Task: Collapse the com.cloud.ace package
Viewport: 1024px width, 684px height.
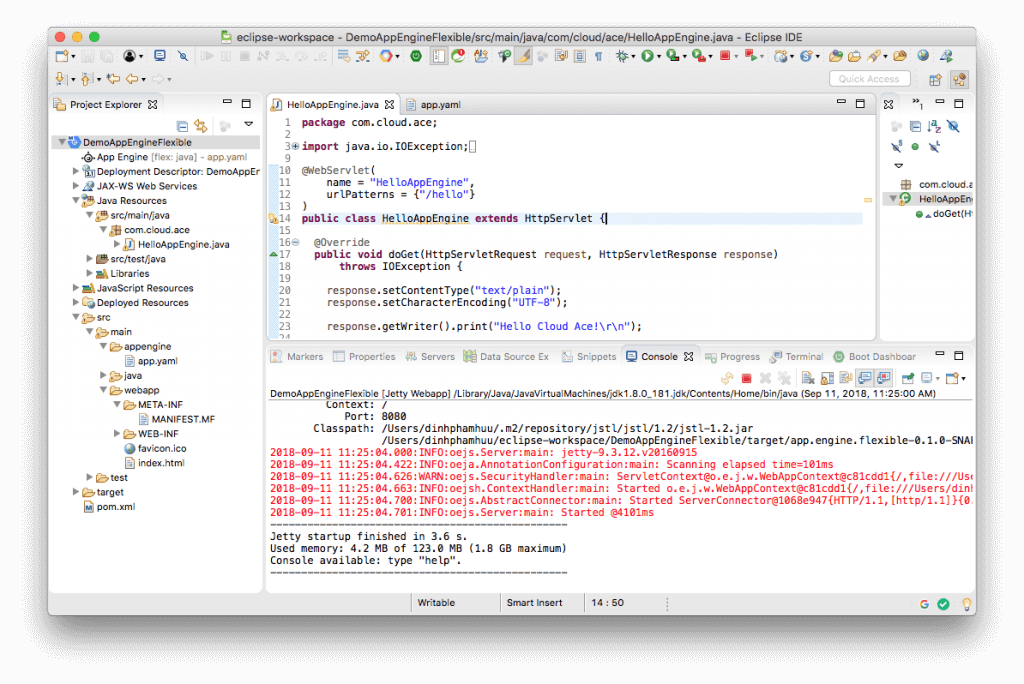Action: [103, 229]
